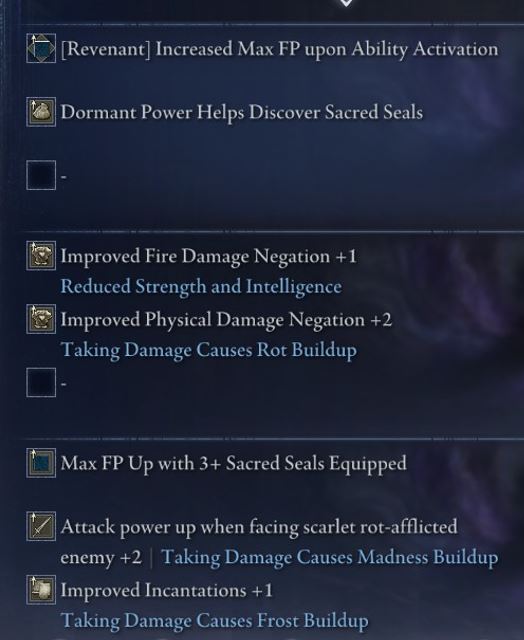Click "Taking Damage Causes Madness Buildup" text
This screenshot has height=640, width=524.
pyautogui.click(x=330, y=558)
